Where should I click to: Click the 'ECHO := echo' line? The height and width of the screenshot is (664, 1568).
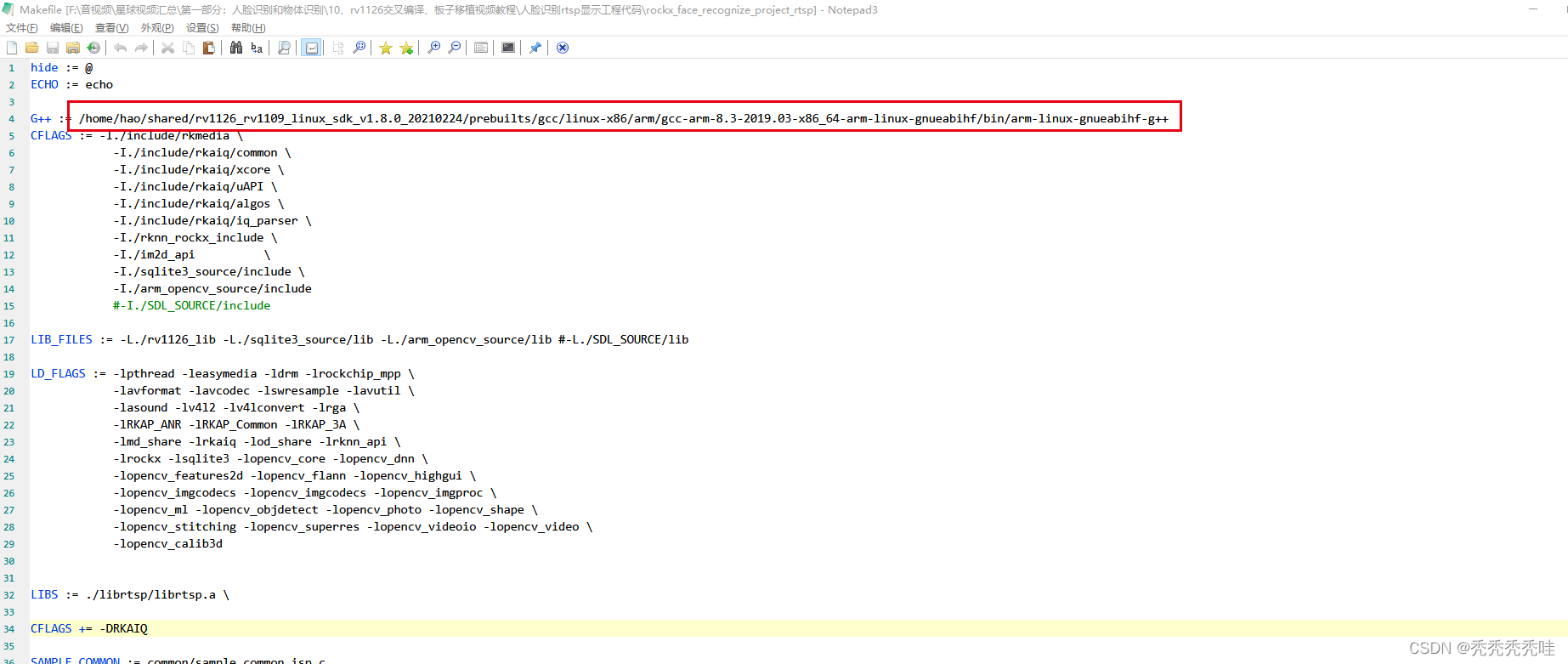tap(72, 84)
